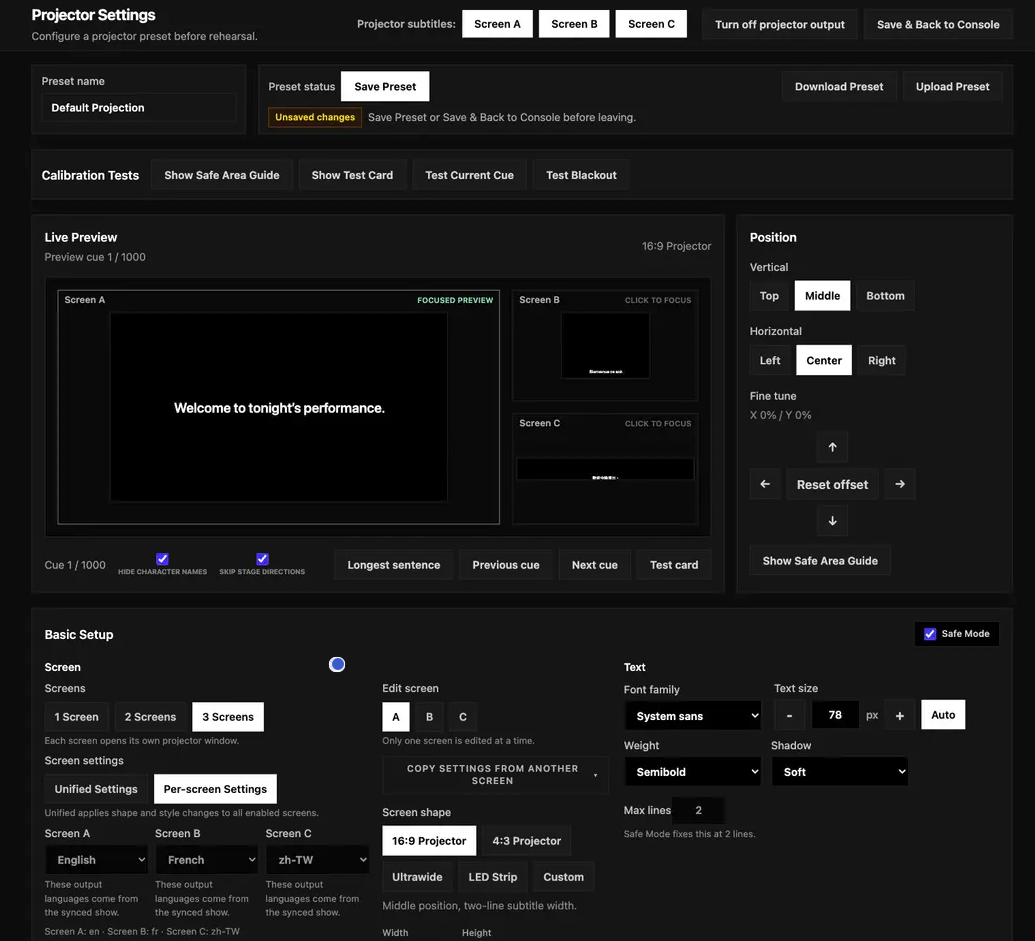
Task: Click the Screen A focused preview
Action: click(x=279, y=407)
